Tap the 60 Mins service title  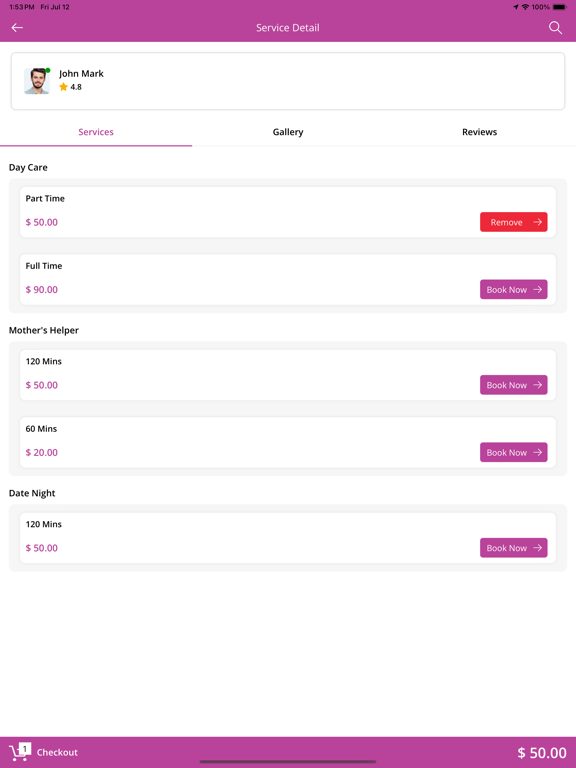41,429
